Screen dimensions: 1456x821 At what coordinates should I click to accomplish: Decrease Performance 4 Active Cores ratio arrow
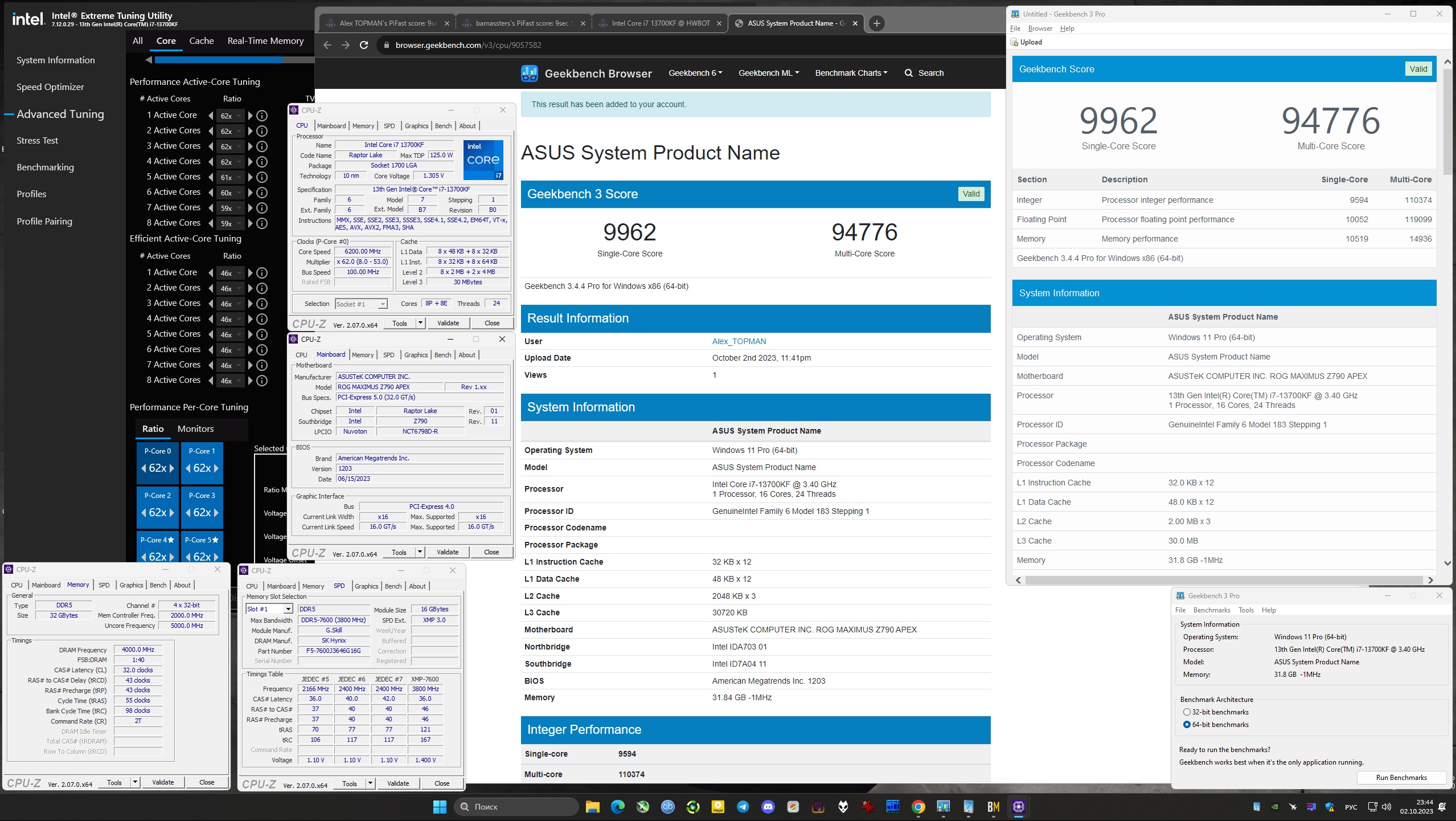pos(211,162)
